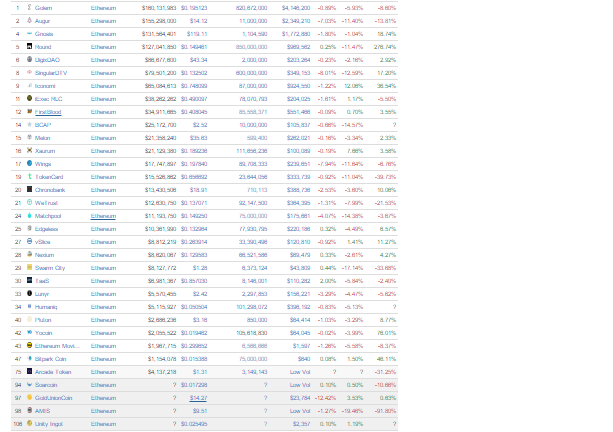Open the Augur token name link
The height and width of the screenshot is (432, 613).
click(42, 21)
